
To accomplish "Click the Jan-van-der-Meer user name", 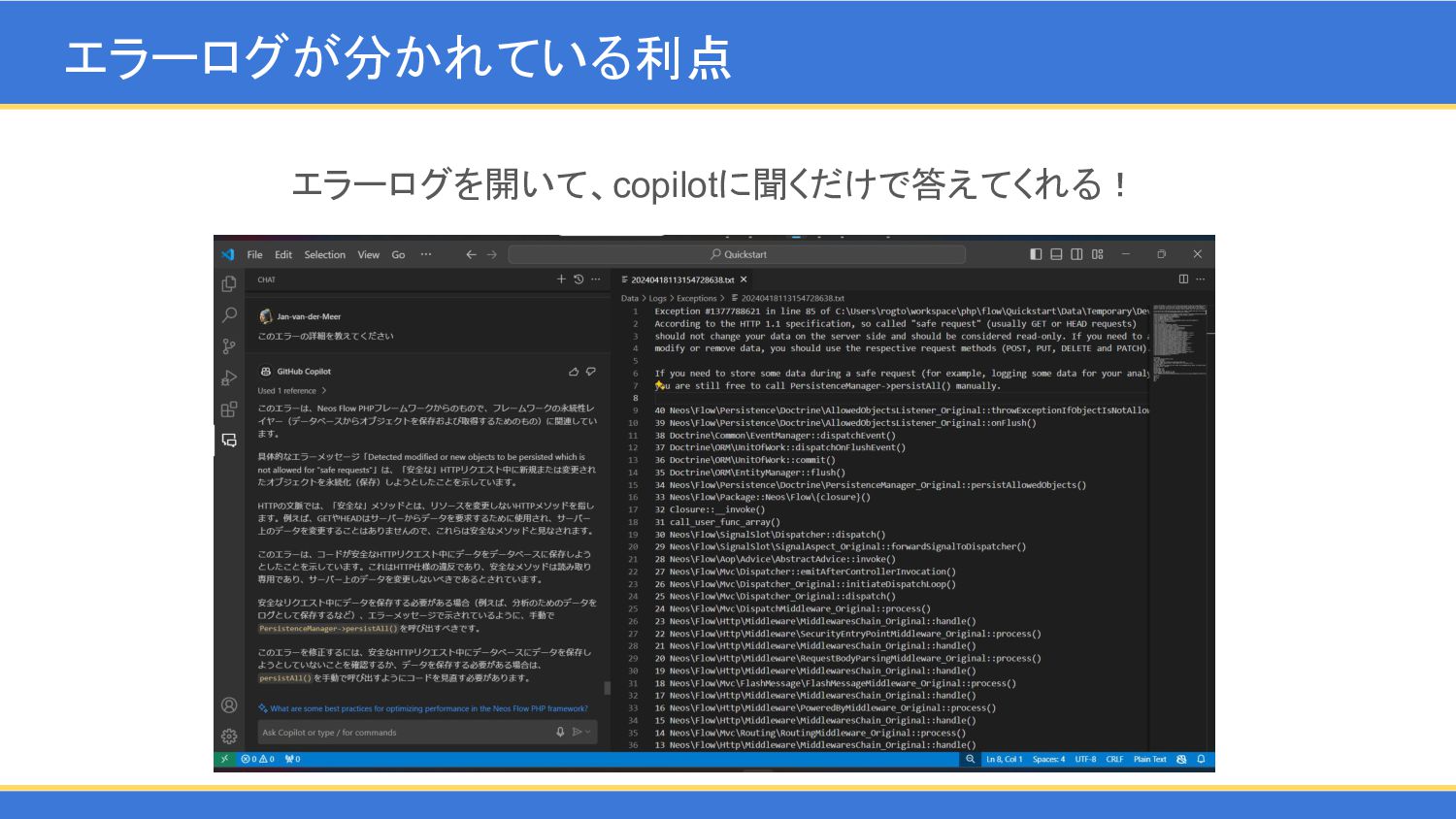I will click(x=309, y=316).
